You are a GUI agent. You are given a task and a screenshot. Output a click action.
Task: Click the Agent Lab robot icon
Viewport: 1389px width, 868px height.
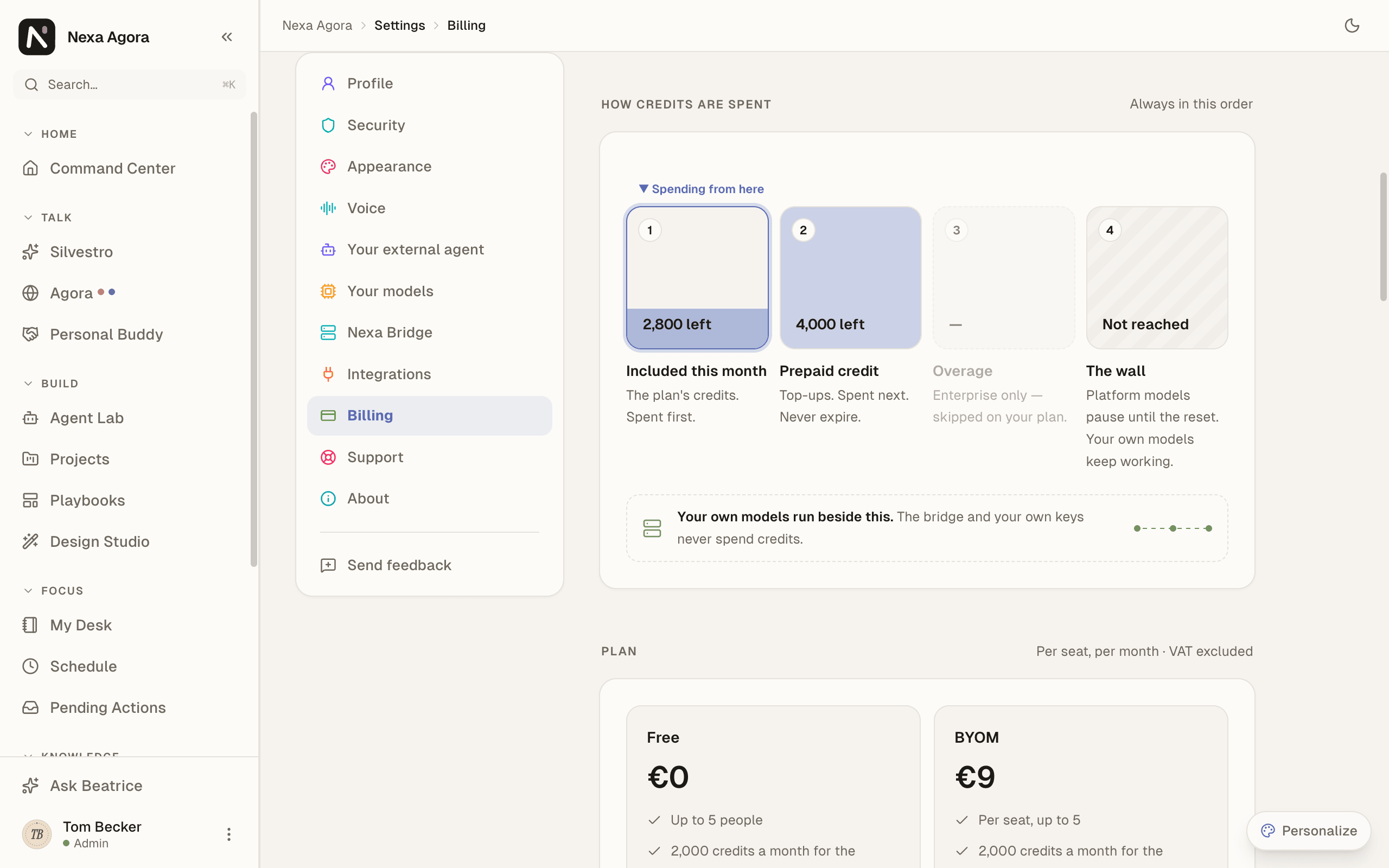pyautogui.click(x=30, y=418)
